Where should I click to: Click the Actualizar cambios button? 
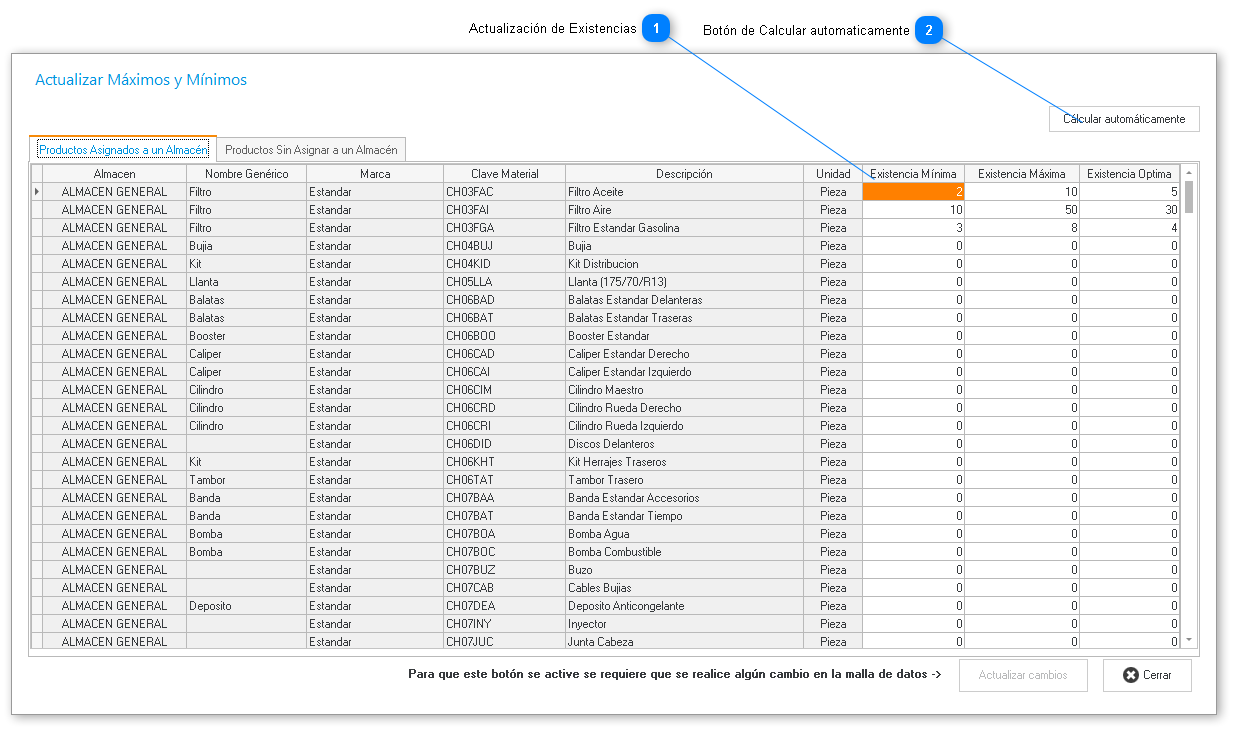point(1023,675)
